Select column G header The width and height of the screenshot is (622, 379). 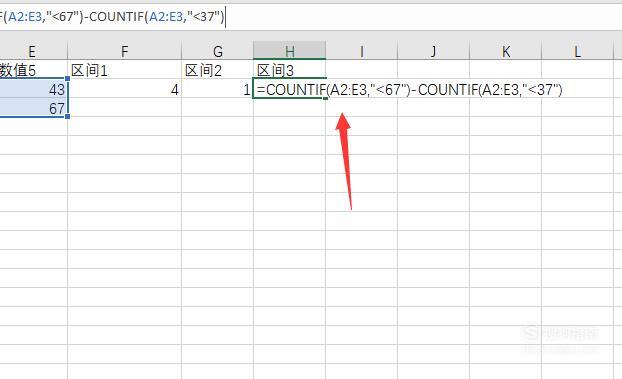(217, 51)
